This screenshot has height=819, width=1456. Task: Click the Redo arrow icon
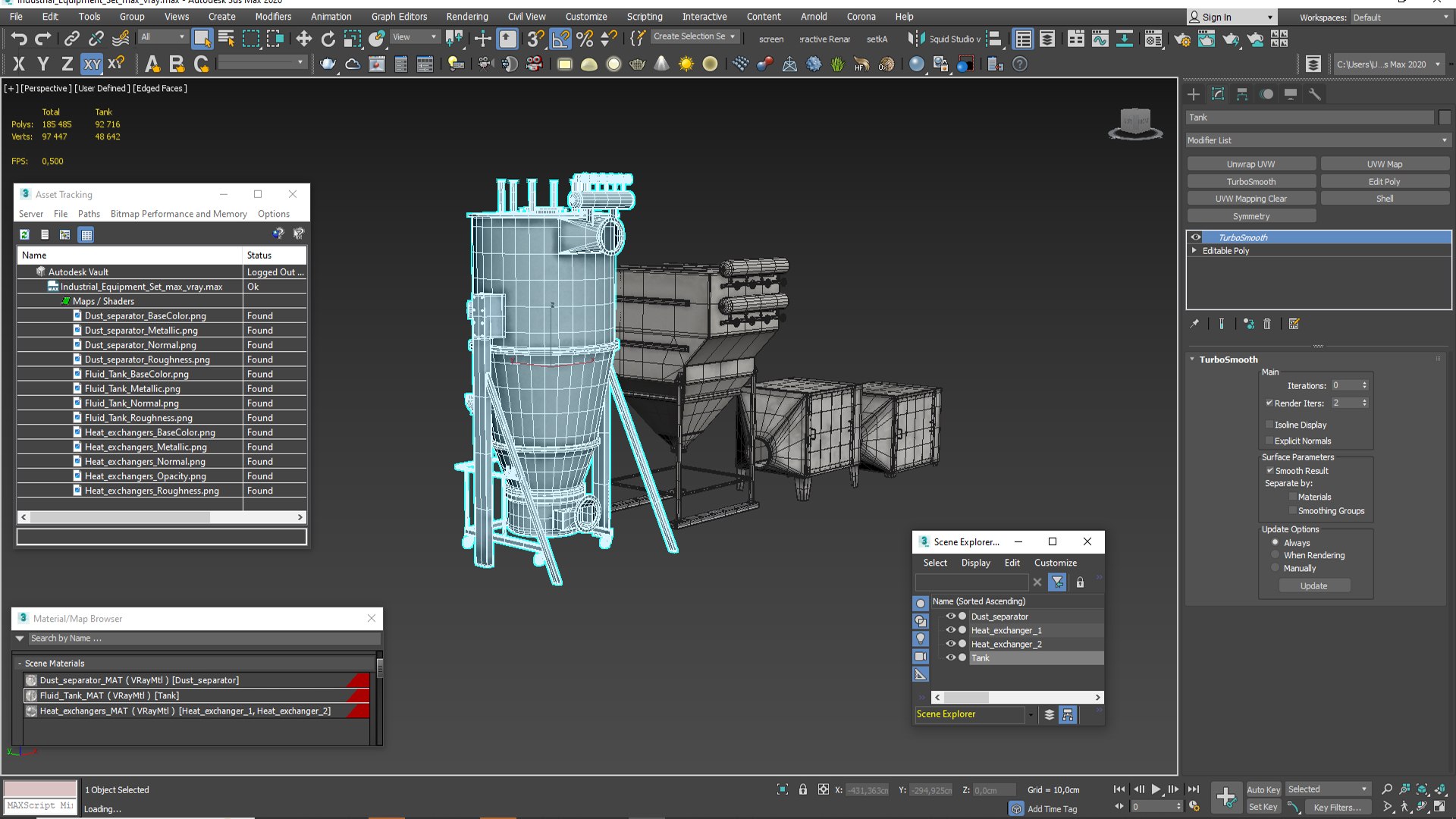(43, 38)
